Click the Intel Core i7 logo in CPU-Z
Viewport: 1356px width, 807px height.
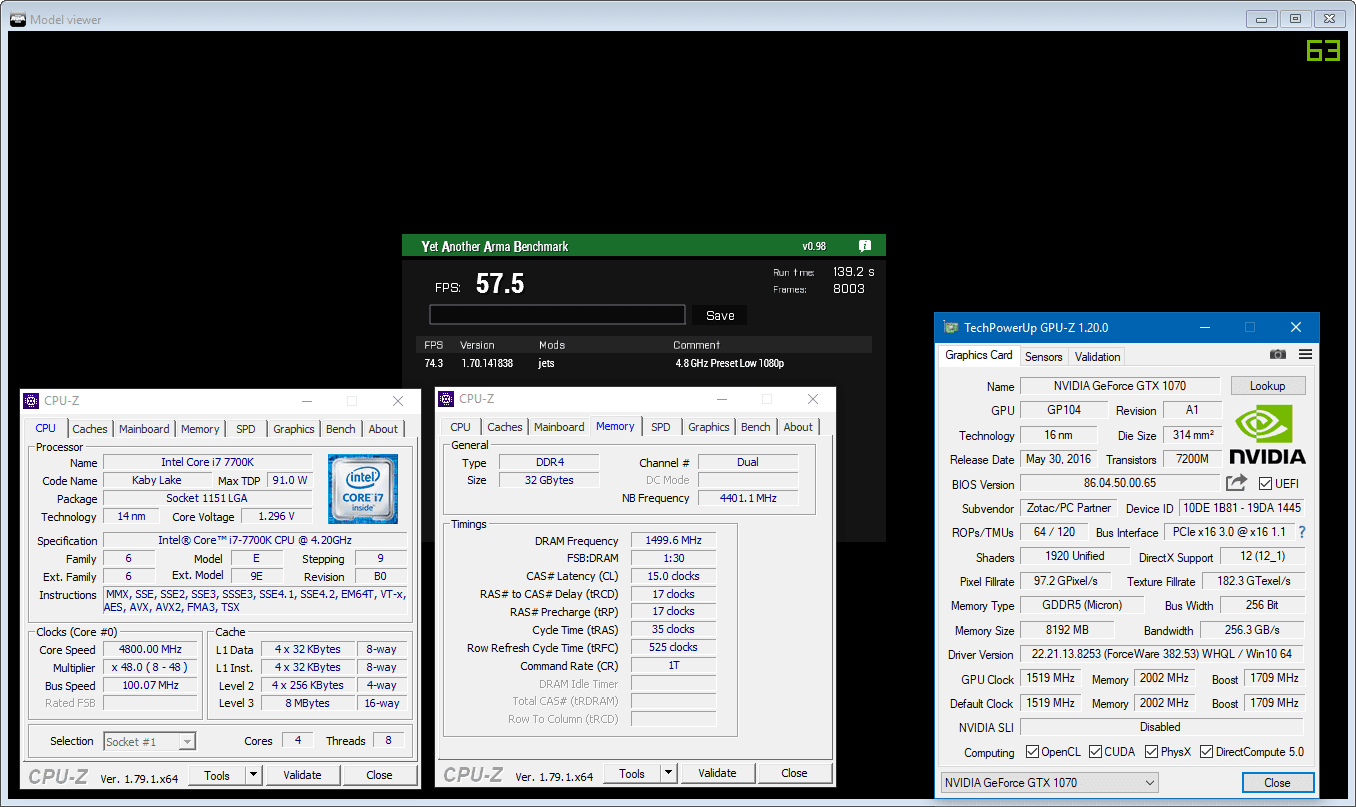pos(363,488)
